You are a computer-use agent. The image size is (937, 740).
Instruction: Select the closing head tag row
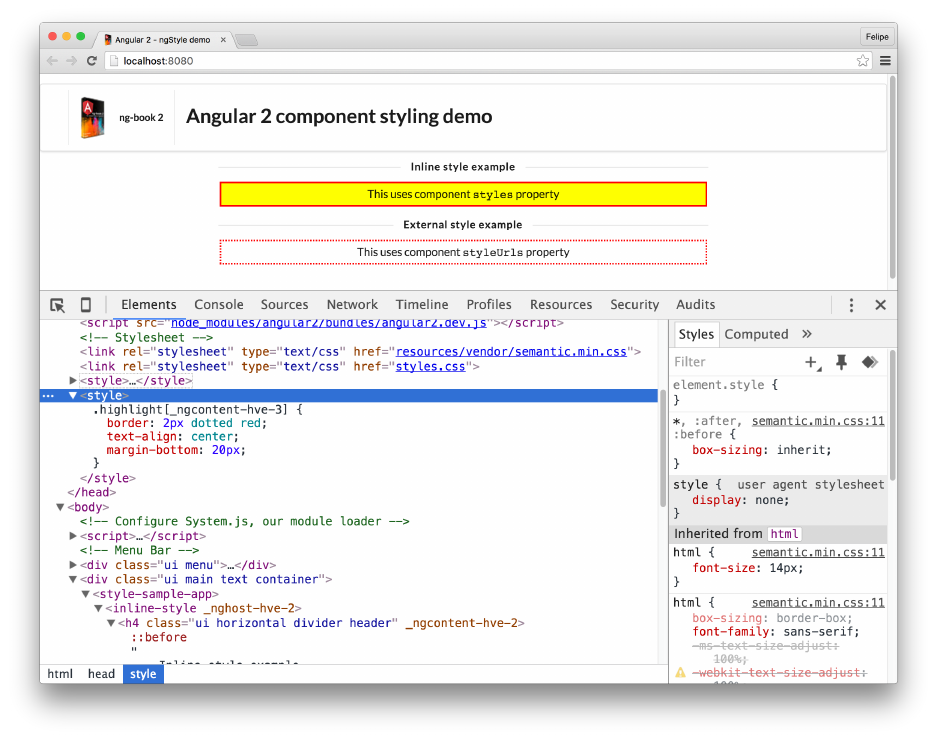(91, 493)
